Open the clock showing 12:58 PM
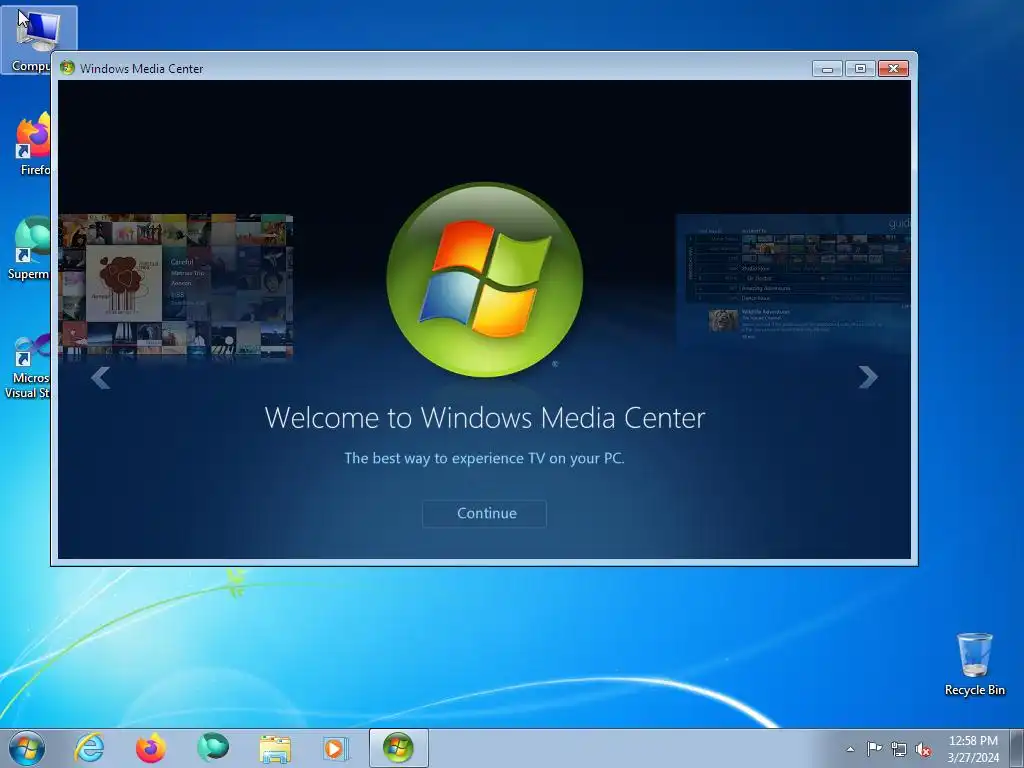This screenshot has width=1024, height=768. 973,749
